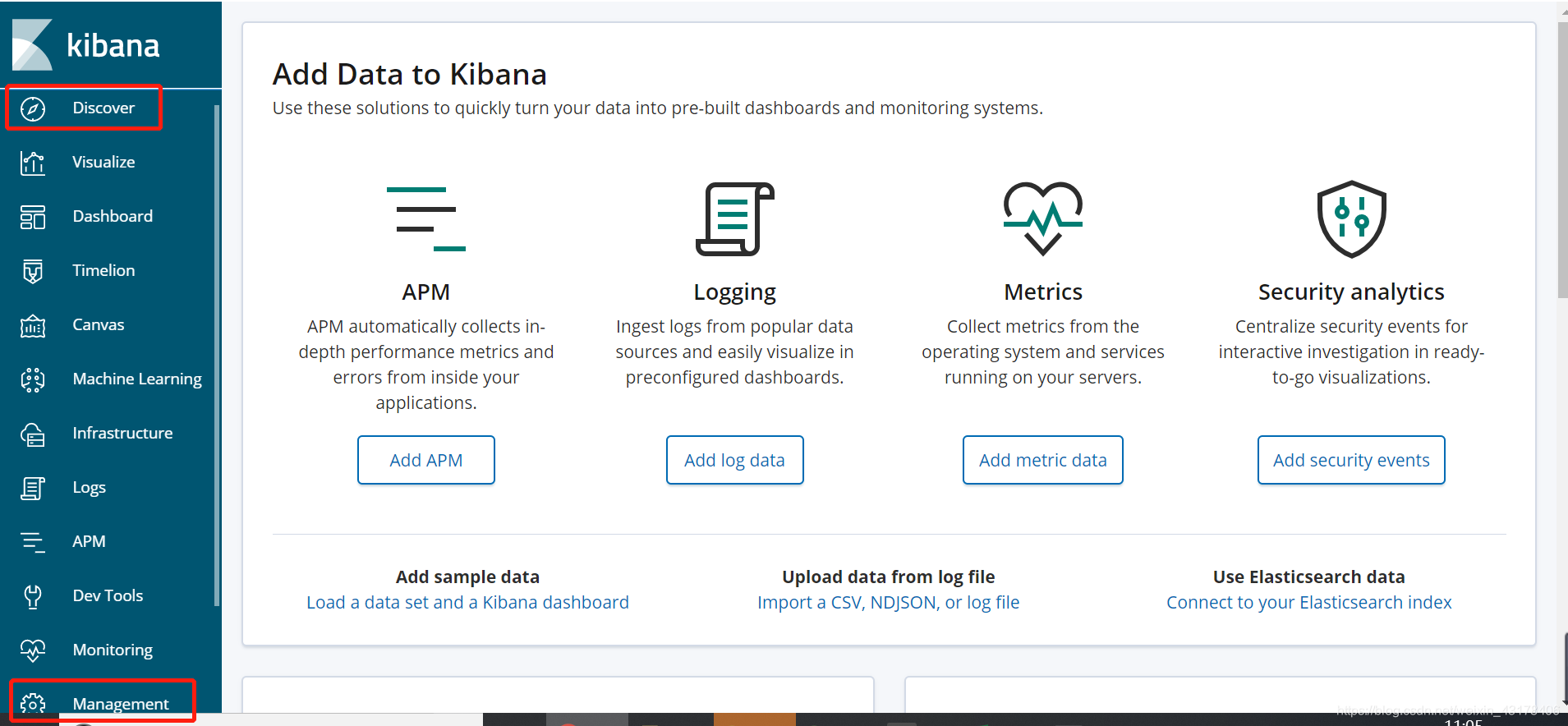This screenshot has width=1568, height=726.
Task: Click the Add log data button
Action: coord(735,460)
